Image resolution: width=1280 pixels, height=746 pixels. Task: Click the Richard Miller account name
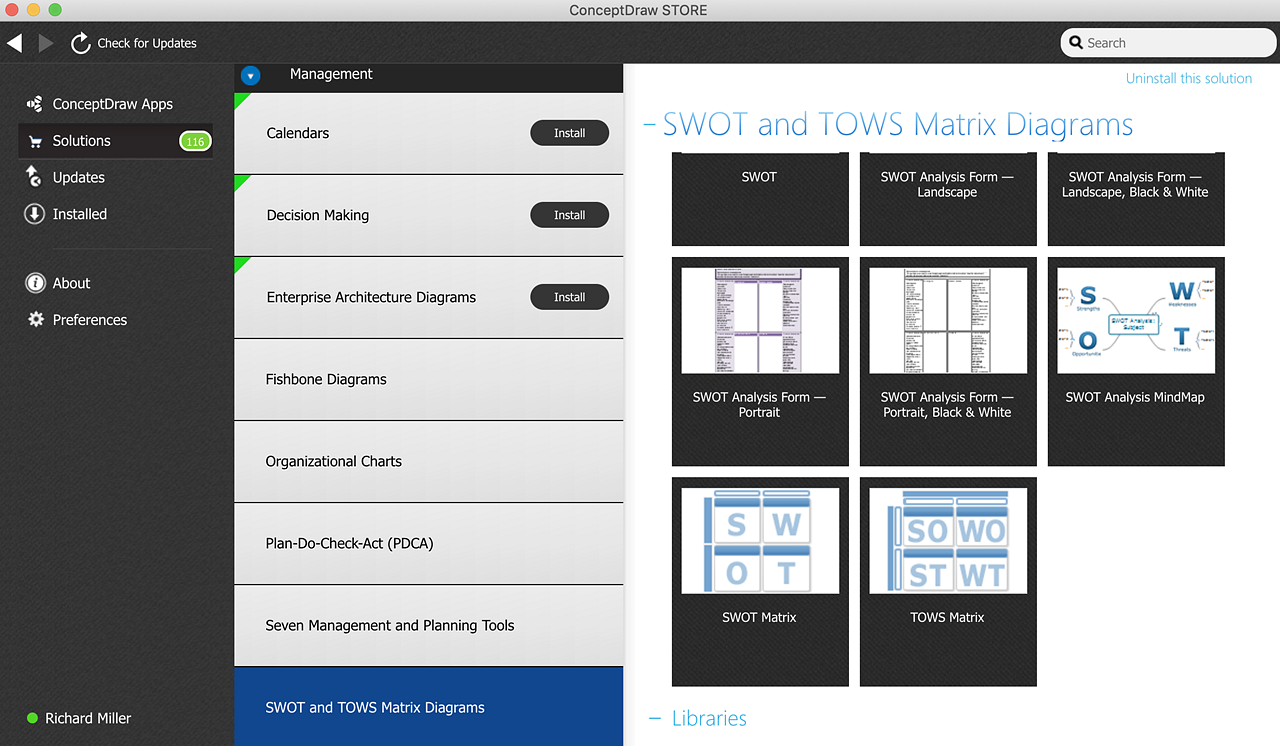pos(88,718)
